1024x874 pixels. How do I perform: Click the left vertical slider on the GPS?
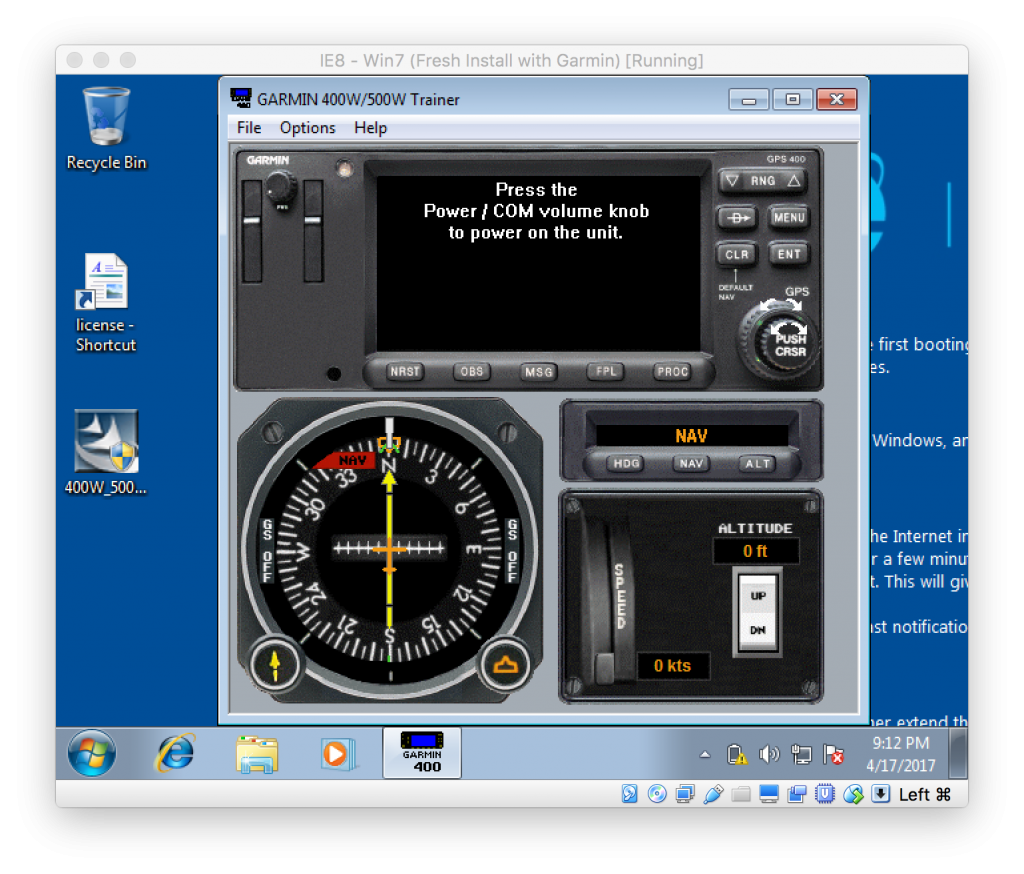tap(252, 231)
